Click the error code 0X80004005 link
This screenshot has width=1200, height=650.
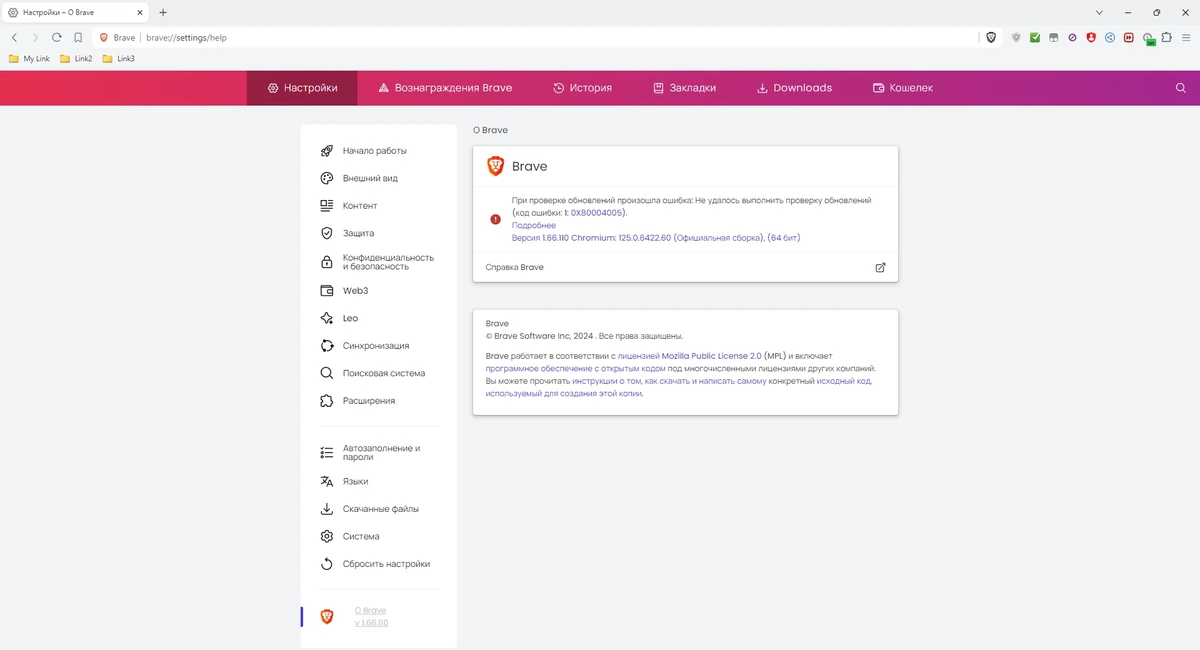pos(597,213)
